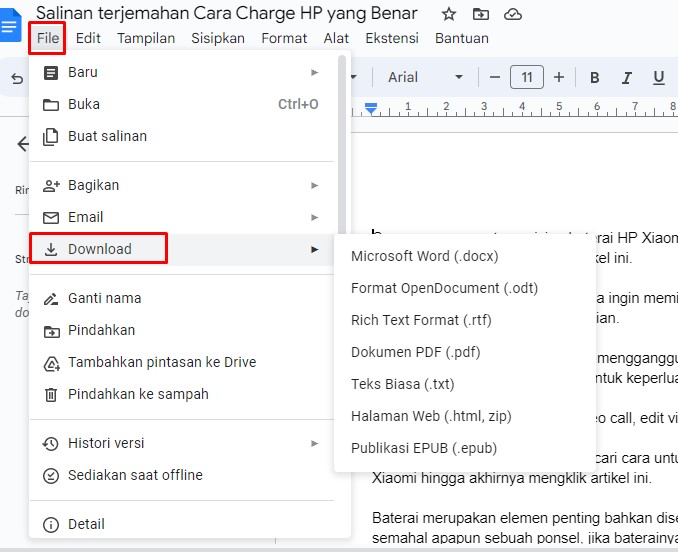This screenshot has width=678, height=552.
Task: Click the blue indent marker on ruler
Action: (371, 109)
